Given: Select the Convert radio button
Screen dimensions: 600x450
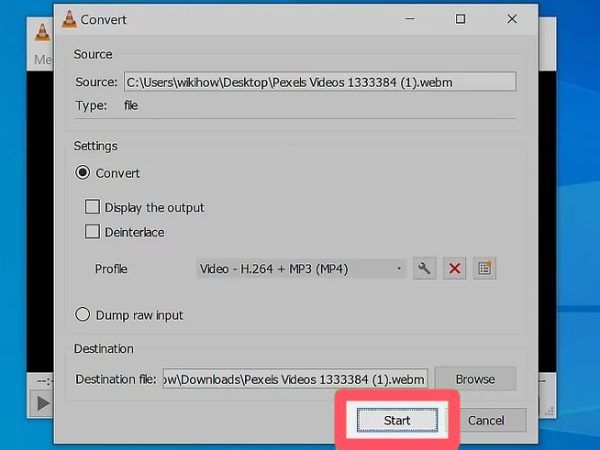Looking at the screenshot, I should (x=82, y=173).
